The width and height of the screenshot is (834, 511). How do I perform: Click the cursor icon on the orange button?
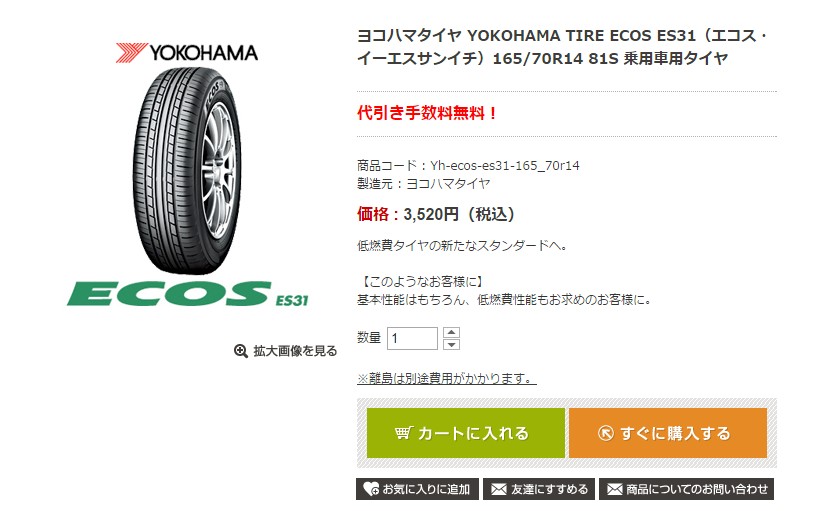[x=605, y=433]
